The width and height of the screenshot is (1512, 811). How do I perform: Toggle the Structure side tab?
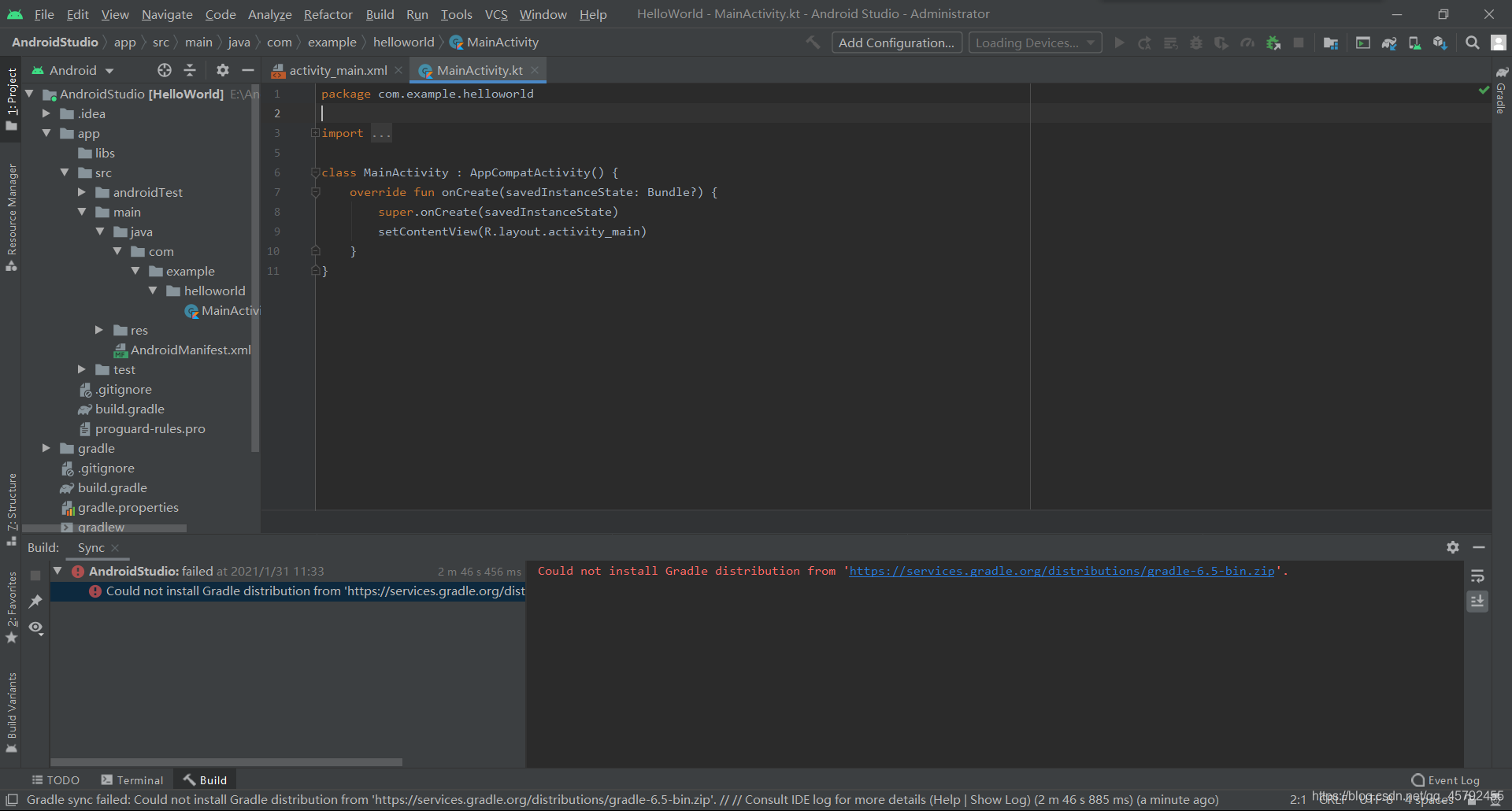click(x=11, y=509)
